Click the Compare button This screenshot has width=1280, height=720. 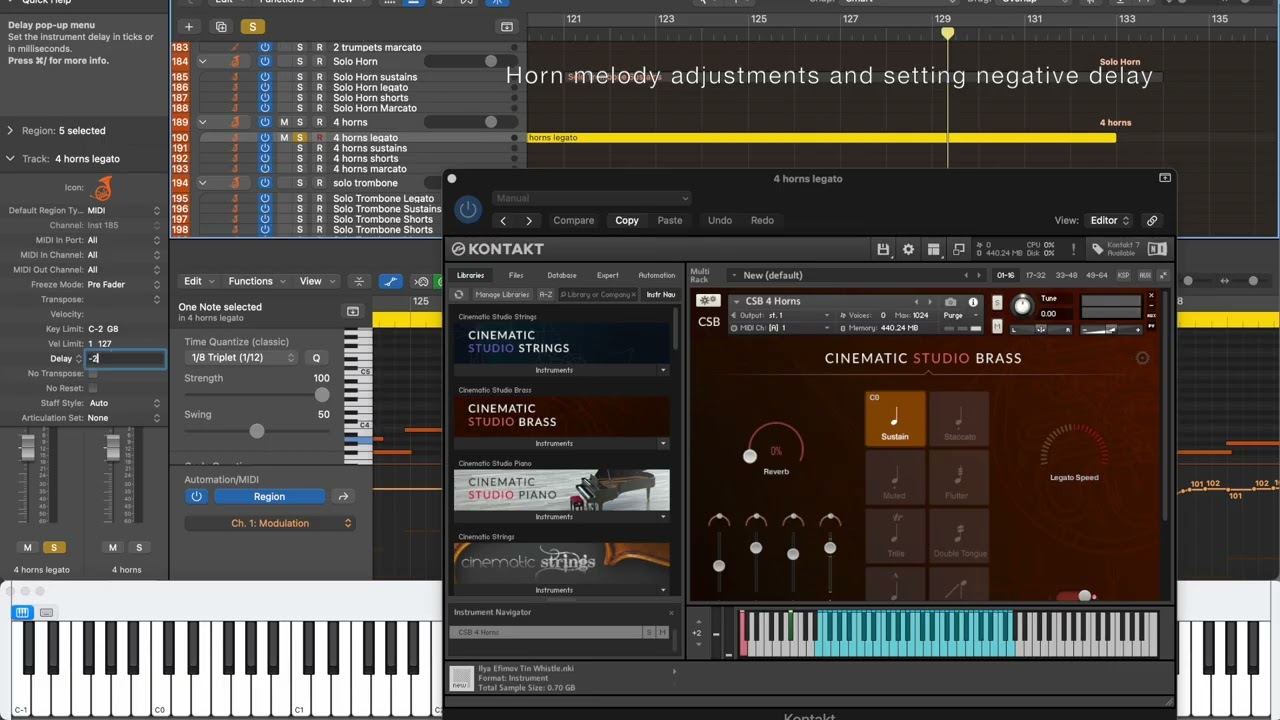click(x=574, y=221)
